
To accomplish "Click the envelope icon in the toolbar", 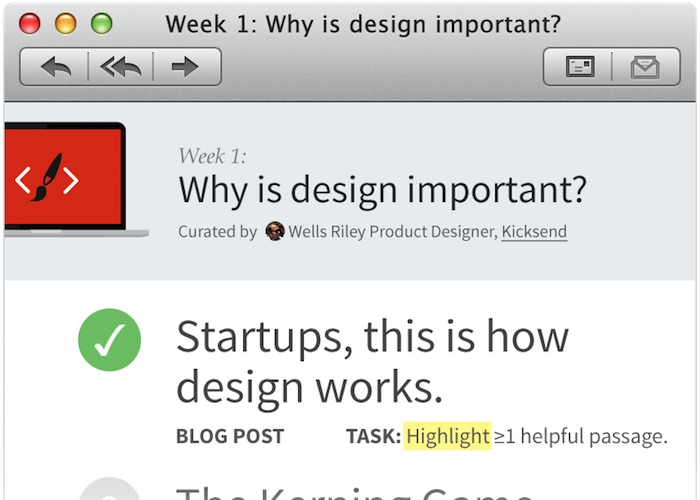I will click(645, 67).
